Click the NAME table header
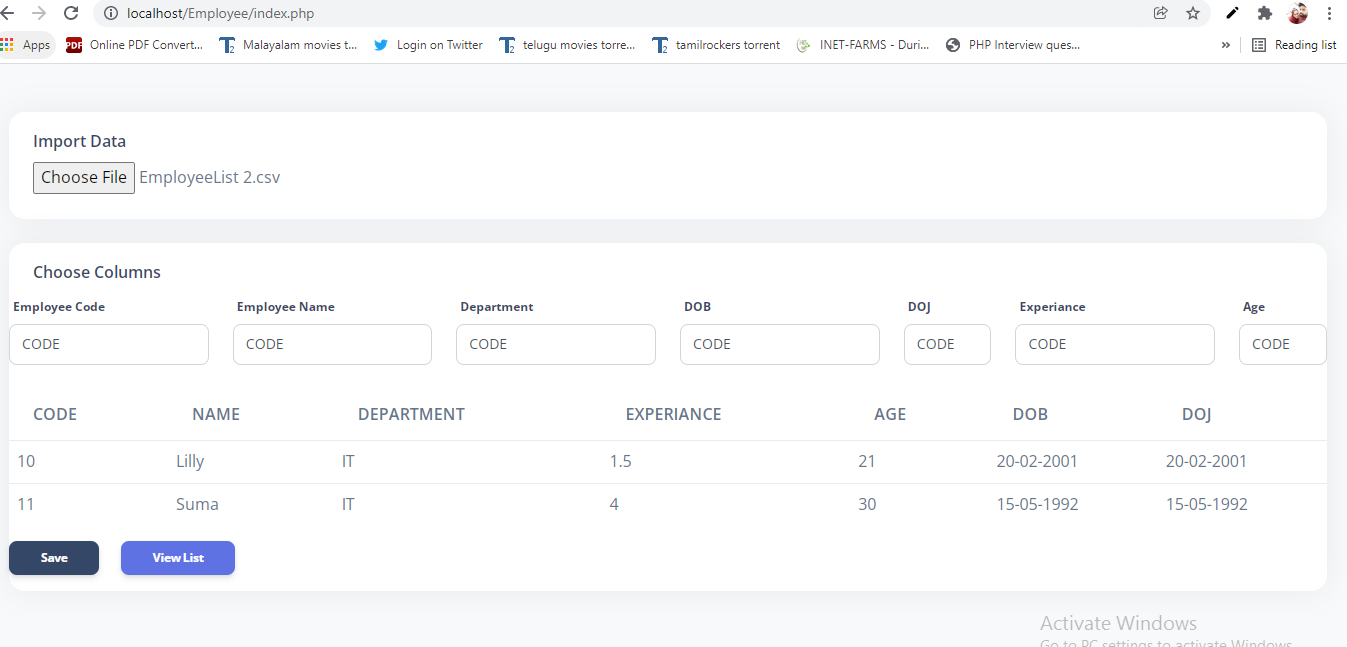 (x=216, y=414)
